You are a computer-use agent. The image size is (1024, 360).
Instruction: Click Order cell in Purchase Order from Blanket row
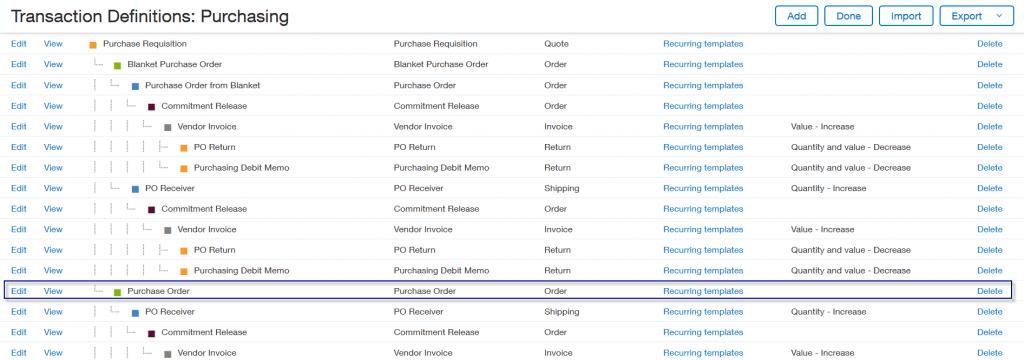555,85
